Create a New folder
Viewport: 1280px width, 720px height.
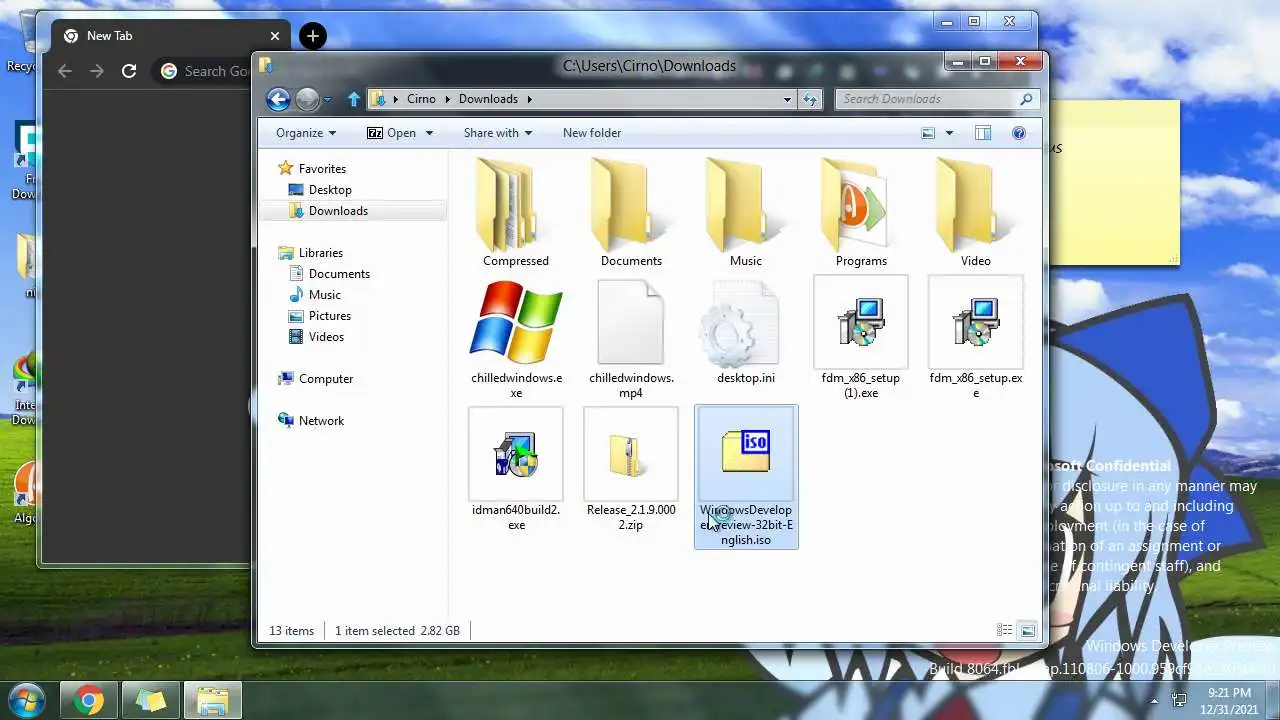tap(592, 133)
